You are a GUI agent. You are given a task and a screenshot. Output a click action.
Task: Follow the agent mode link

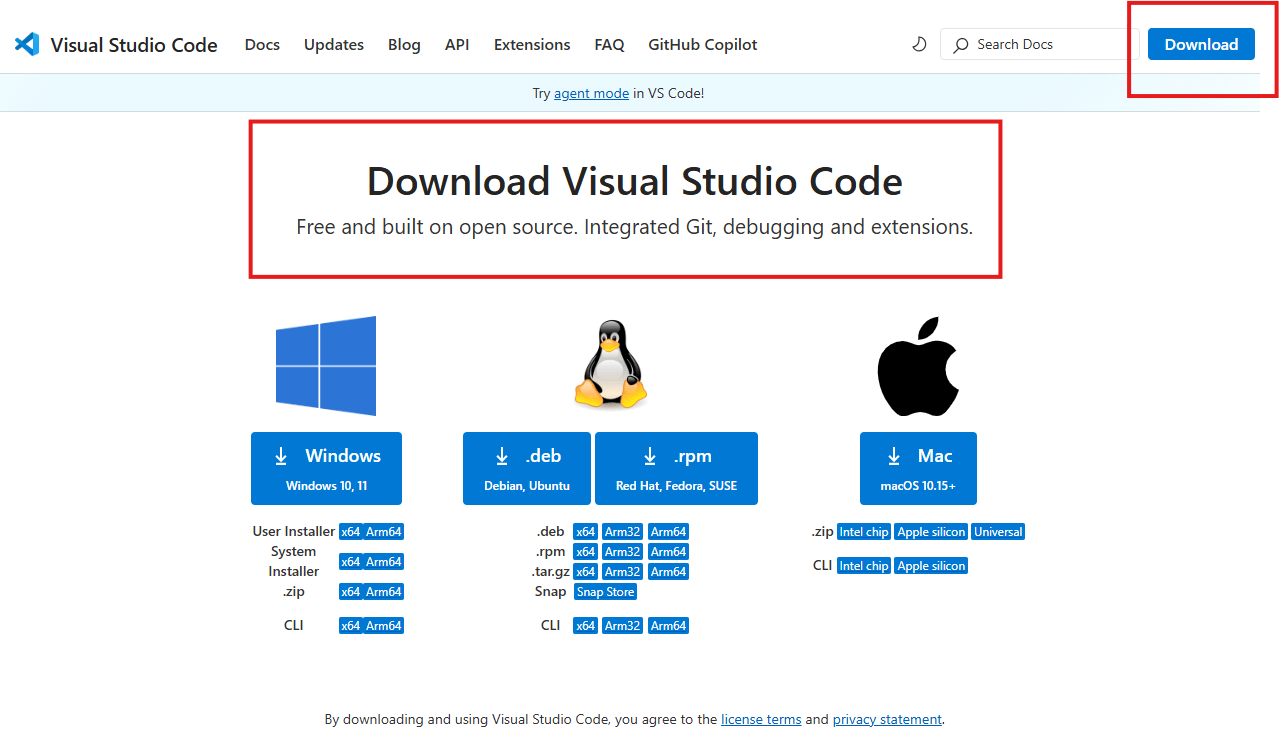[x=592, y=93]
